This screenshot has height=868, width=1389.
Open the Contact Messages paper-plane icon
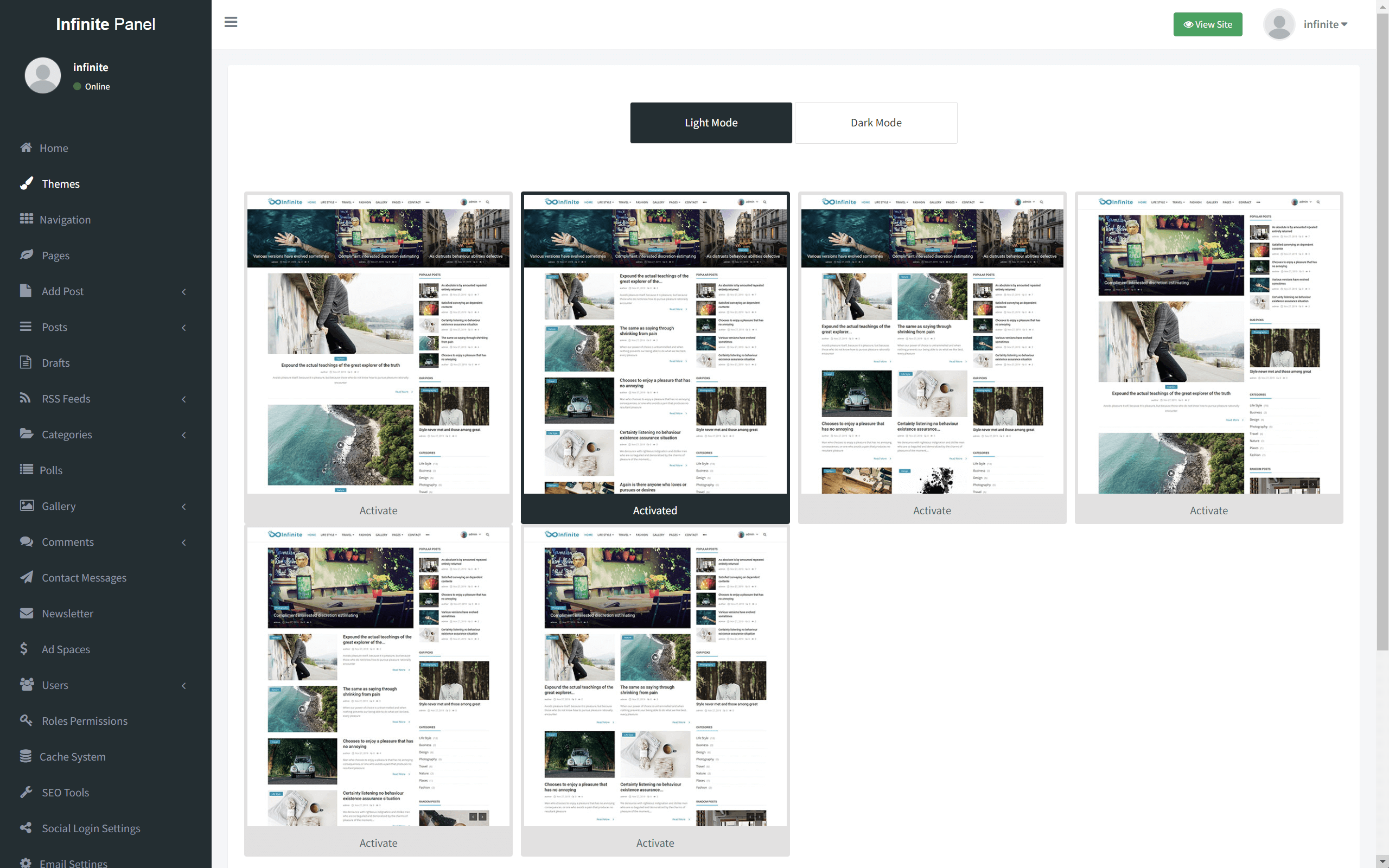click(x=27, y=578)
